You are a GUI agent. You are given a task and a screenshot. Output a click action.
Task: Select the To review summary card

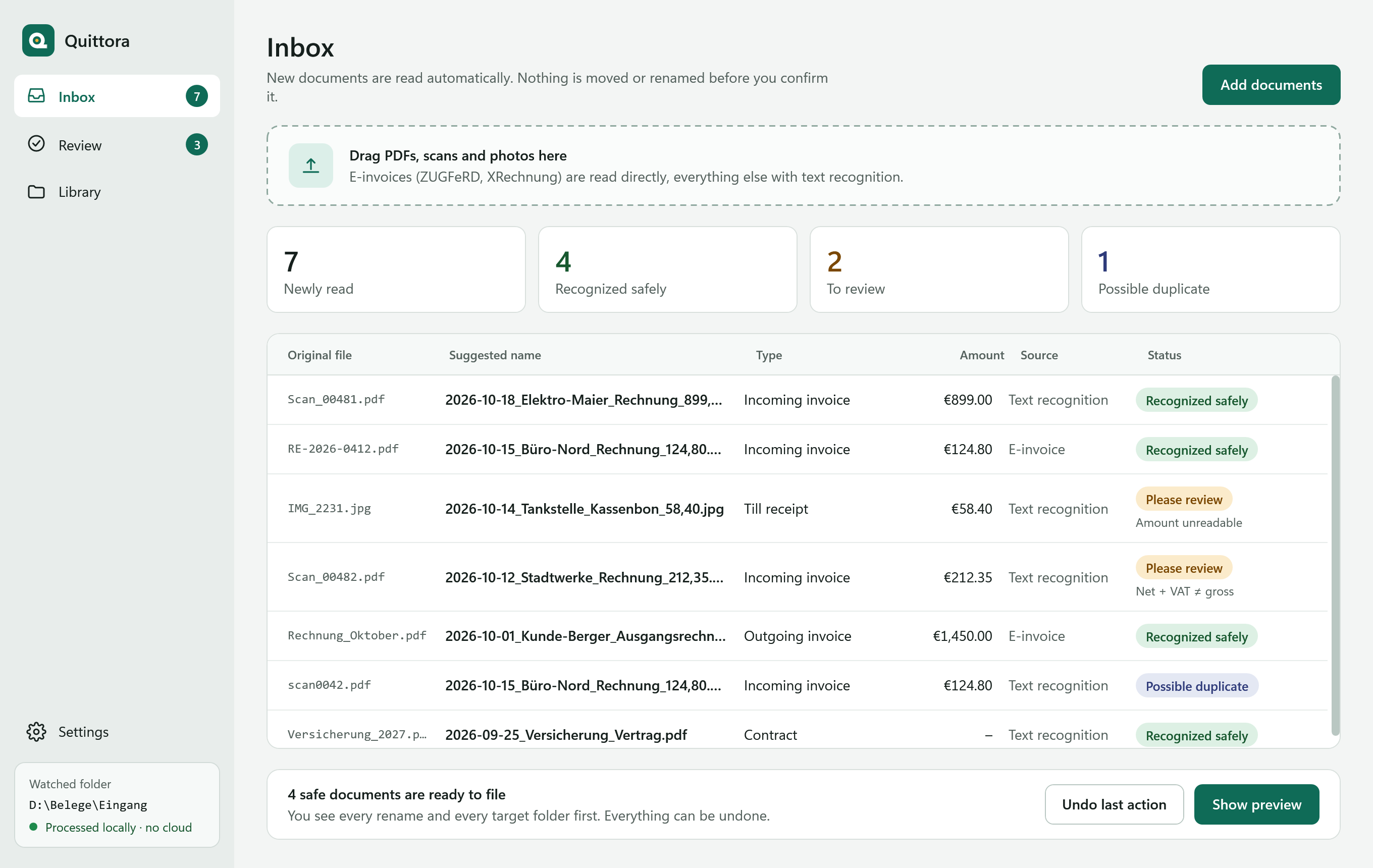click(938, 269)
